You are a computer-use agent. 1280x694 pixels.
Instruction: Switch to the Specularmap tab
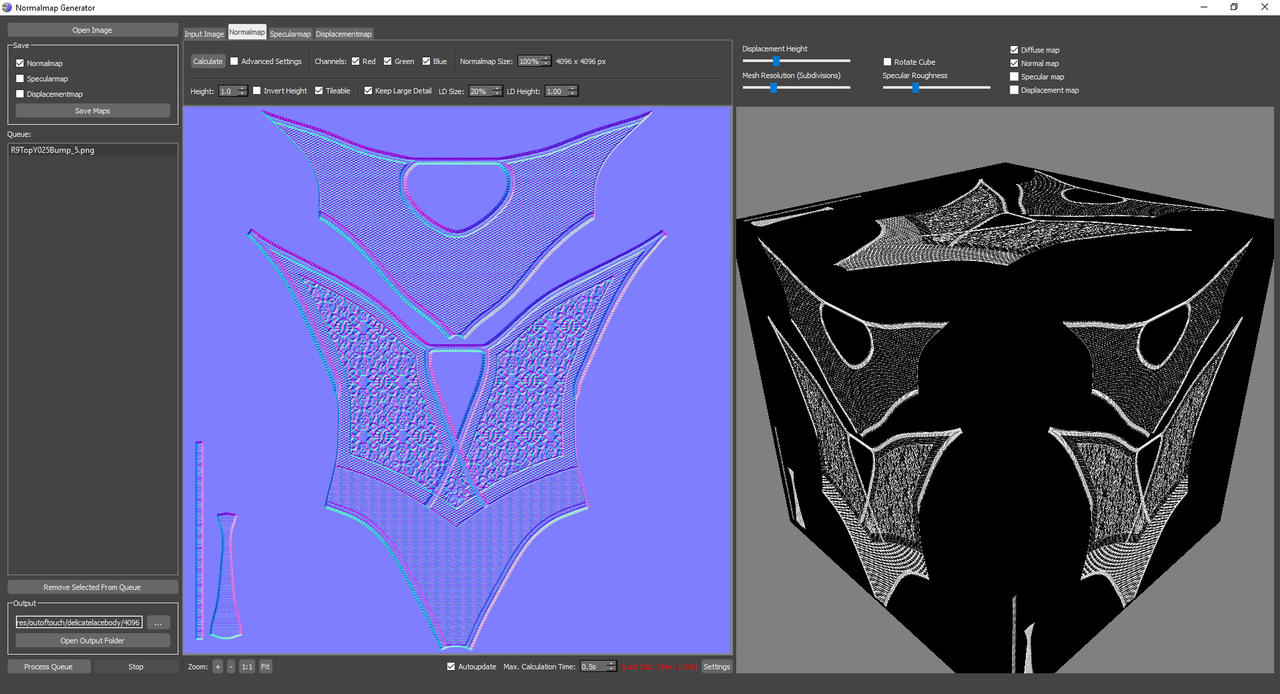(x=290, y=33)
